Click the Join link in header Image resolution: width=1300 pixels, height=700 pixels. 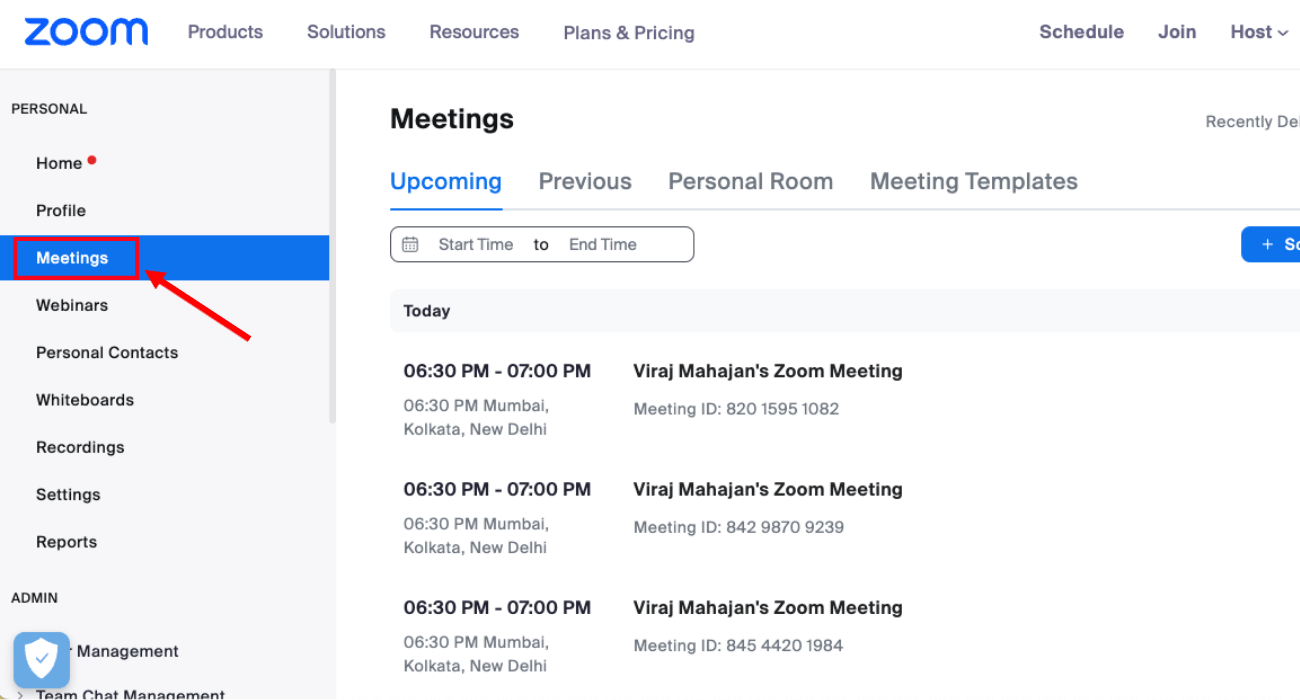1177,32
